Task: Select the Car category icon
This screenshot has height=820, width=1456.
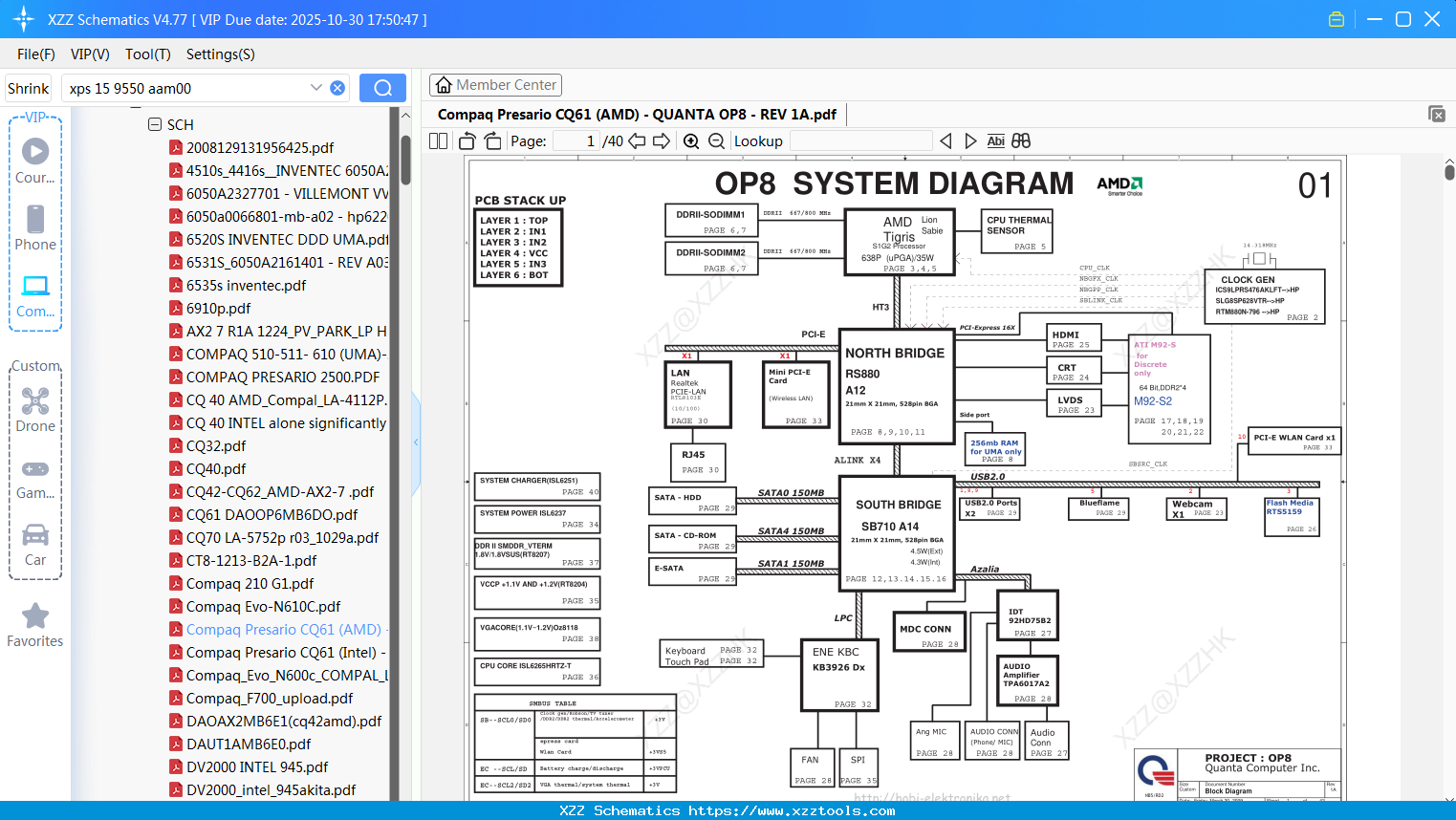Action: (35, 534)
